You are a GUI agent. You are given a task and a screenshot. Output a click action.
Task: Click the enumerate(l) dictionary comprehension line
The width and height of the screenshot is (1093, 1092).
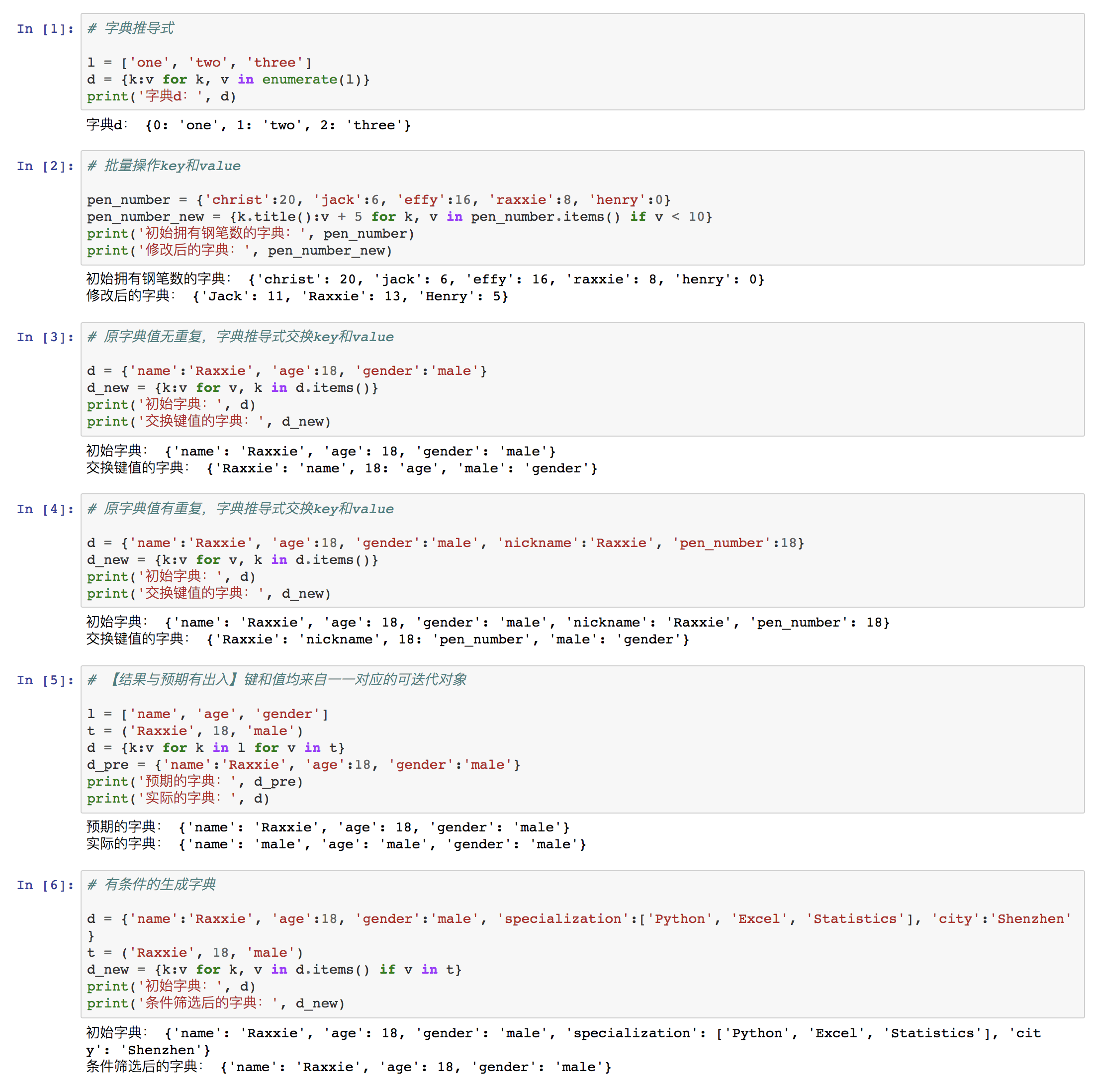[x=228, y=80]
